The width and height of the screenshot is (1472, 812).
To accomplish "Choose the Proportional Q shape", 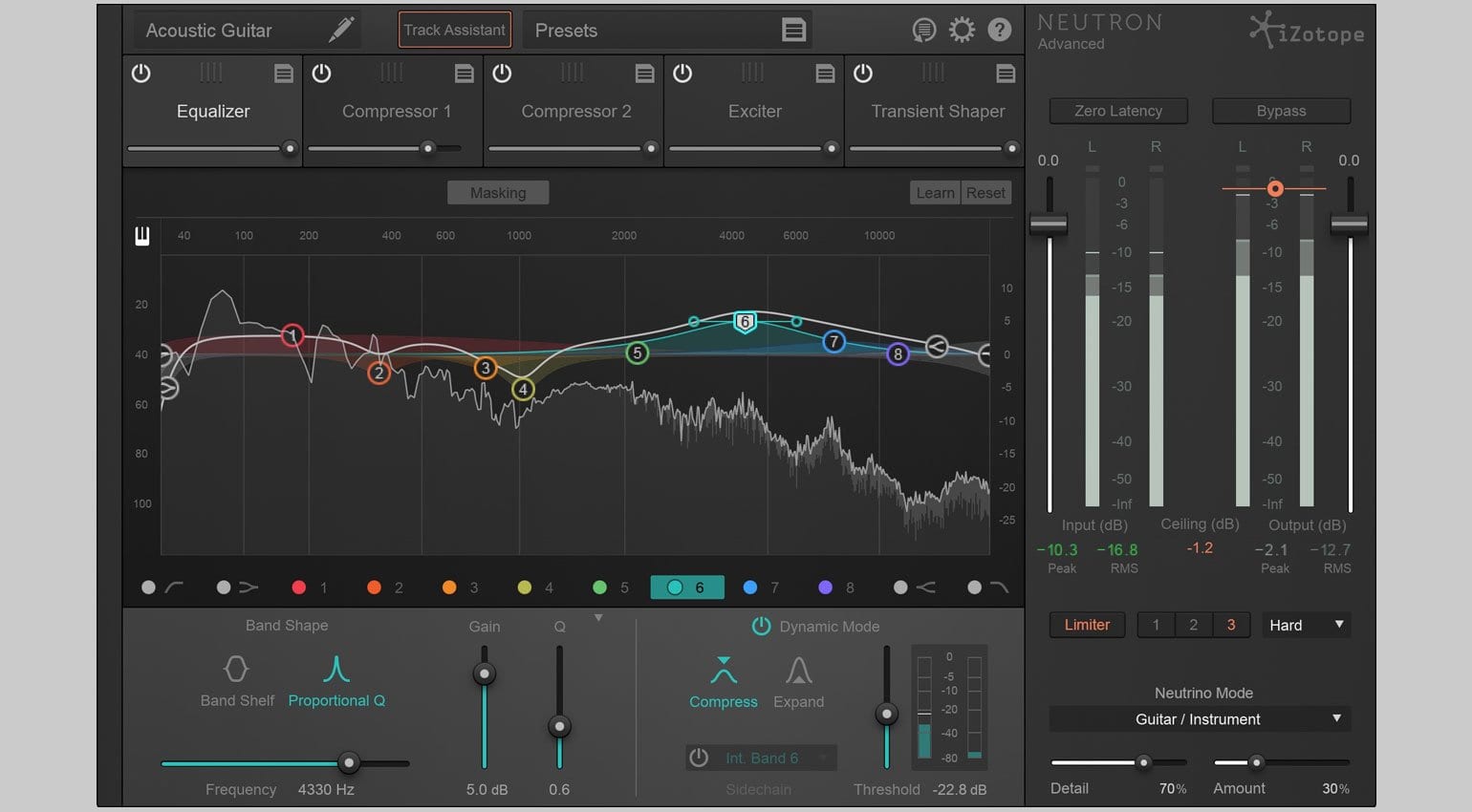I will coord(336,681).
